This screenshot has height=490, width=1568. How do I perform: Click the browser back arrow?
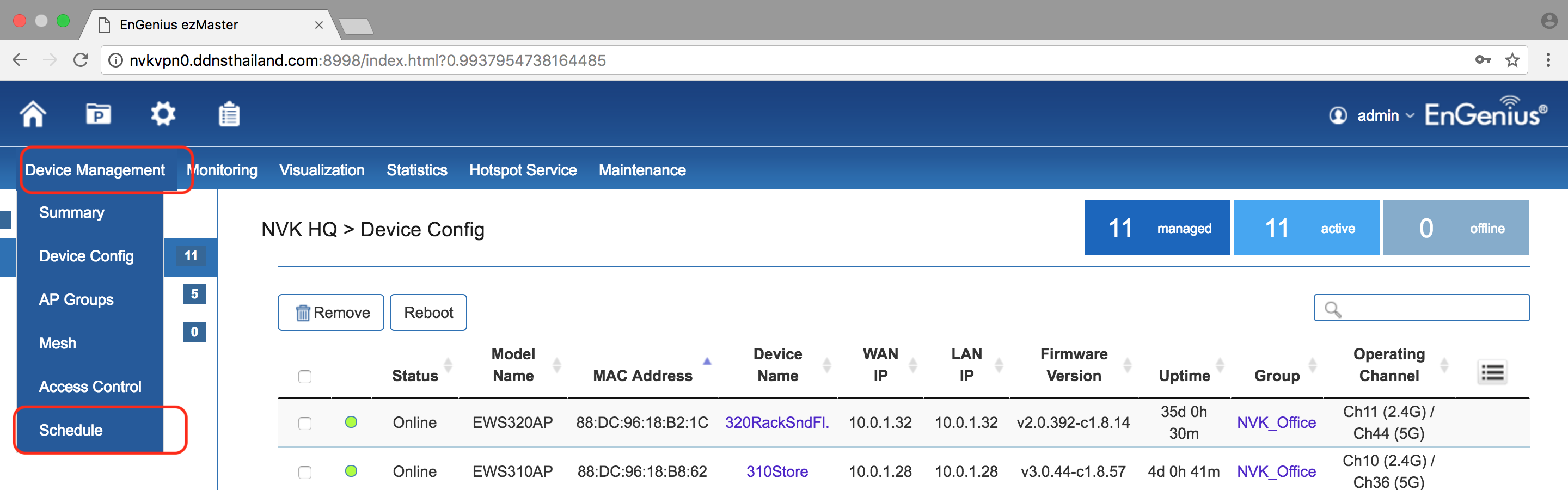click(20, 60)
